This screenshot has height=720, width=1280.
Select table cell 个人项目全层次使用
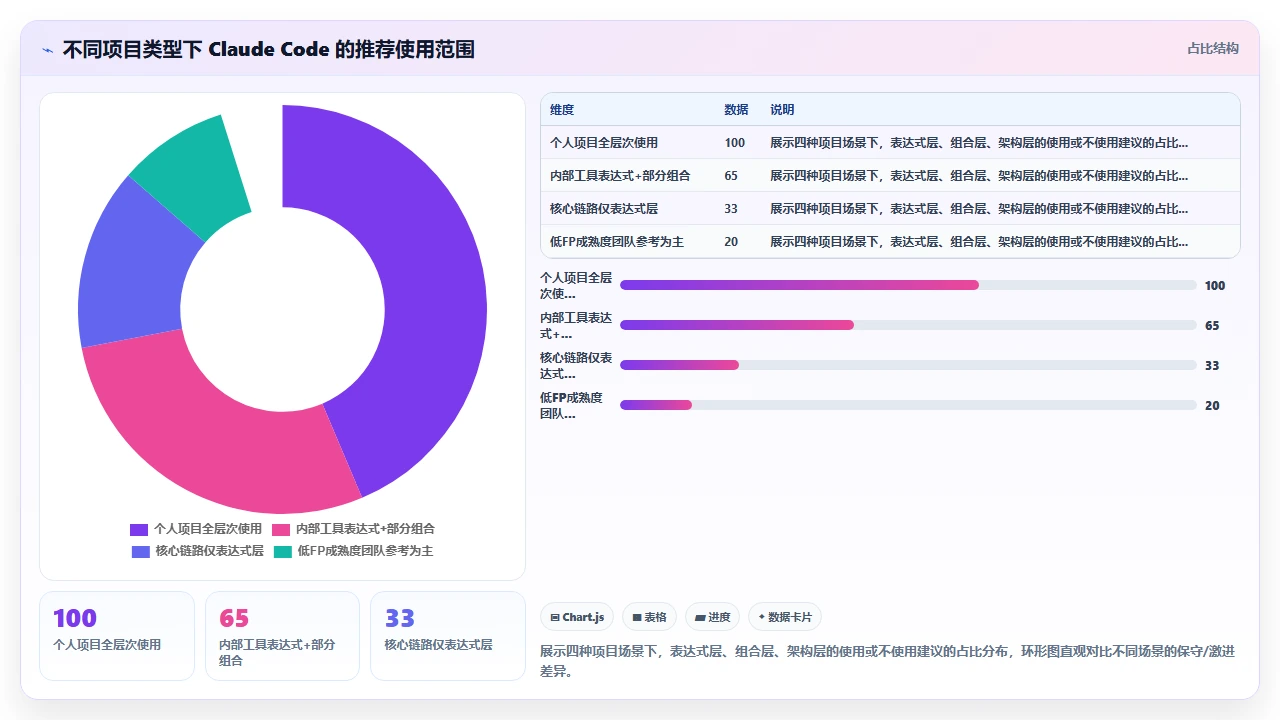tap(604, 143)
